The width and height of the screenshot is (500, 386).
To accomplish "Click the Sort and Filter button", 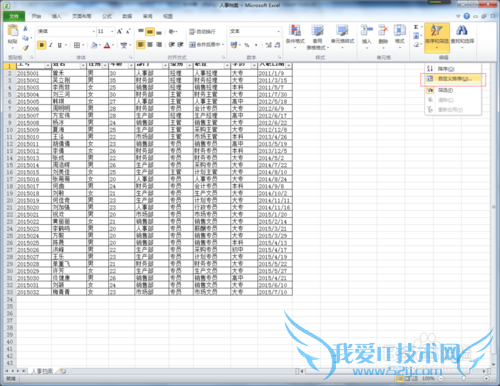I will [x=437, y=37].
